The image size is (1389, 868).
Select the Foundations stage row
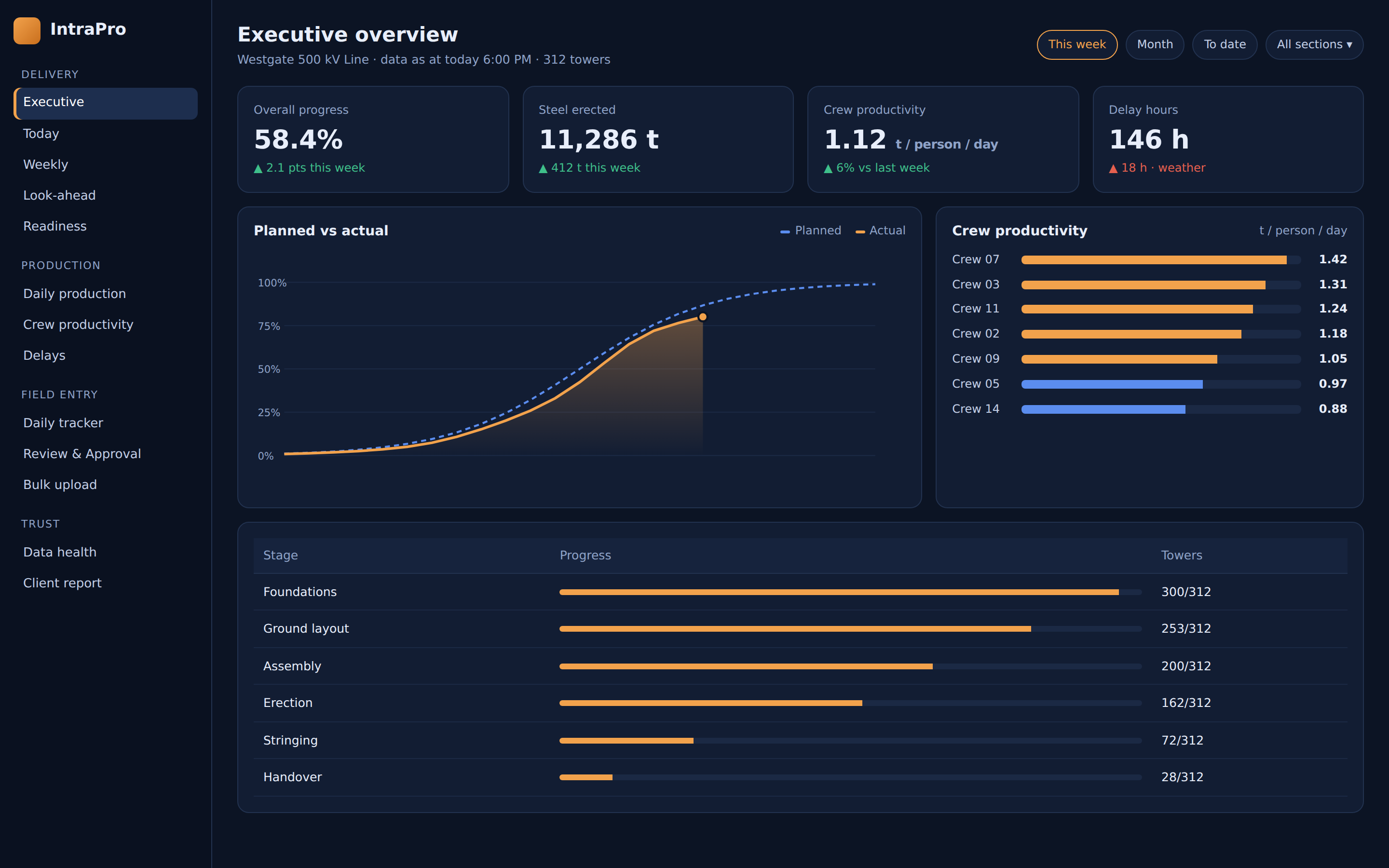pyautogui.click(x=800, y=592)
